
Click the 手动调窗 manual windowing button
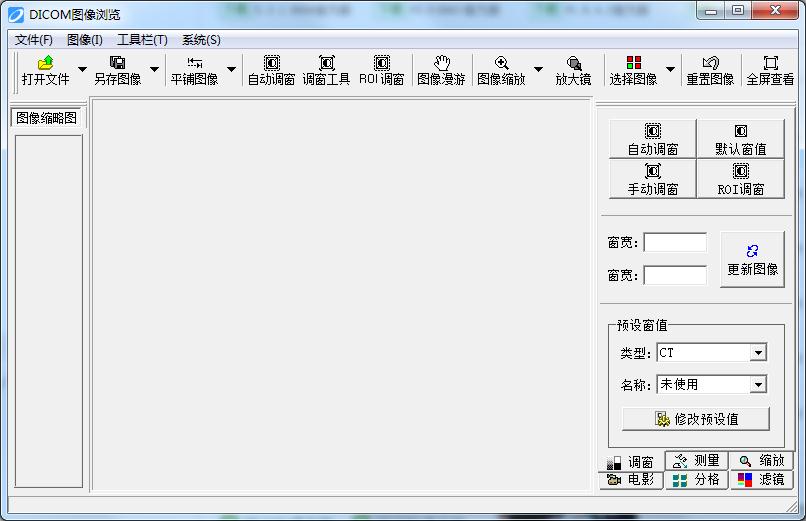click(x=653, y=178)
